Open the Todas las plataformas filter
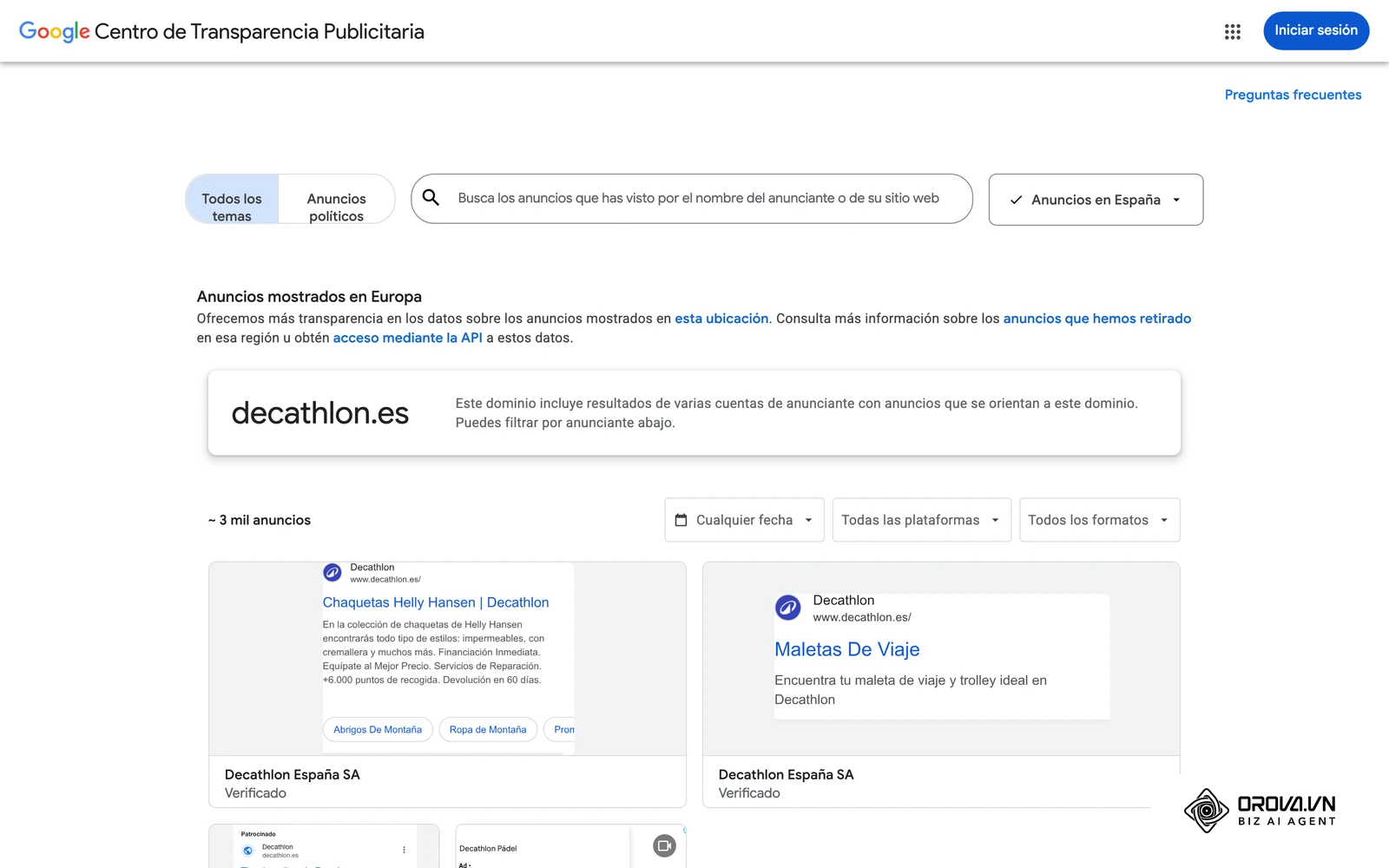The image size is (1389, 868). tap(921, 520)
